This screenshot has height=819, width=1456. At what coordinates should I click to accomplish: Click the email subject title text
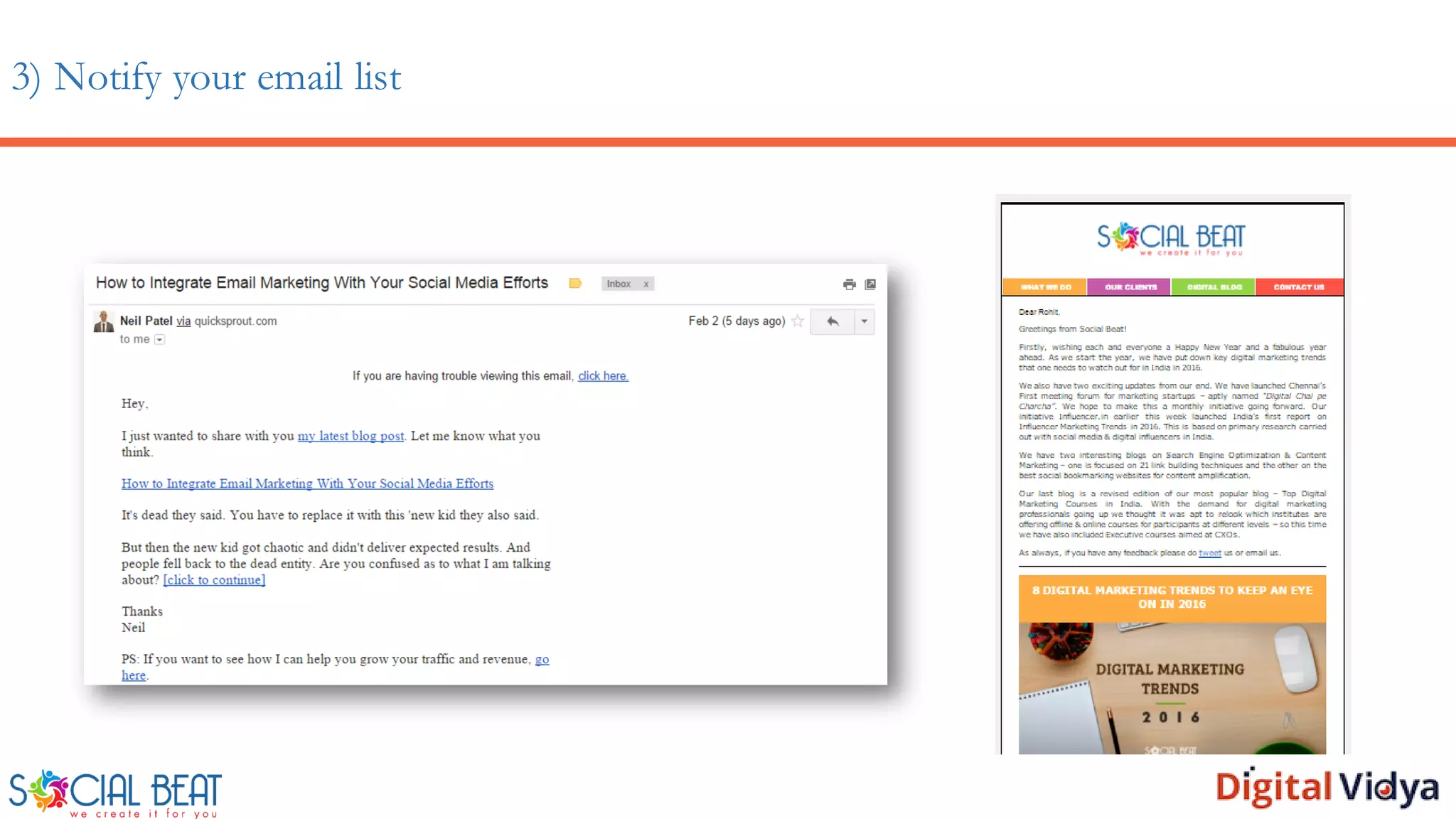coord(322,283)
